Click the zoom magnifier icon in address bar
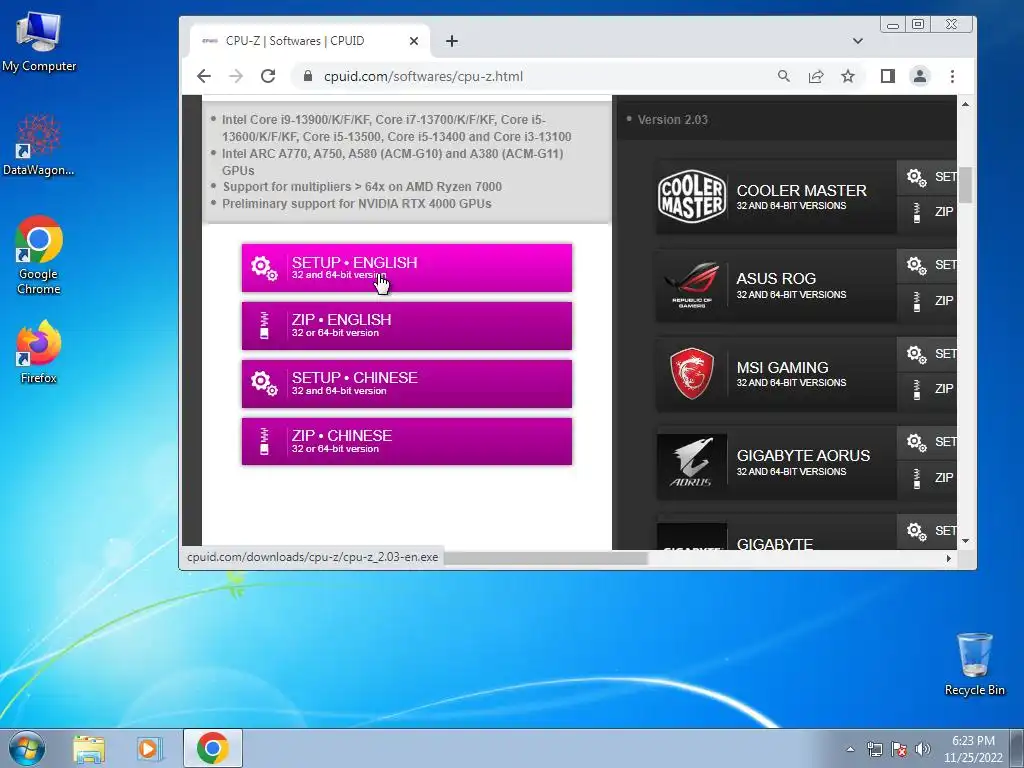1024x768 pixels. 784,76
